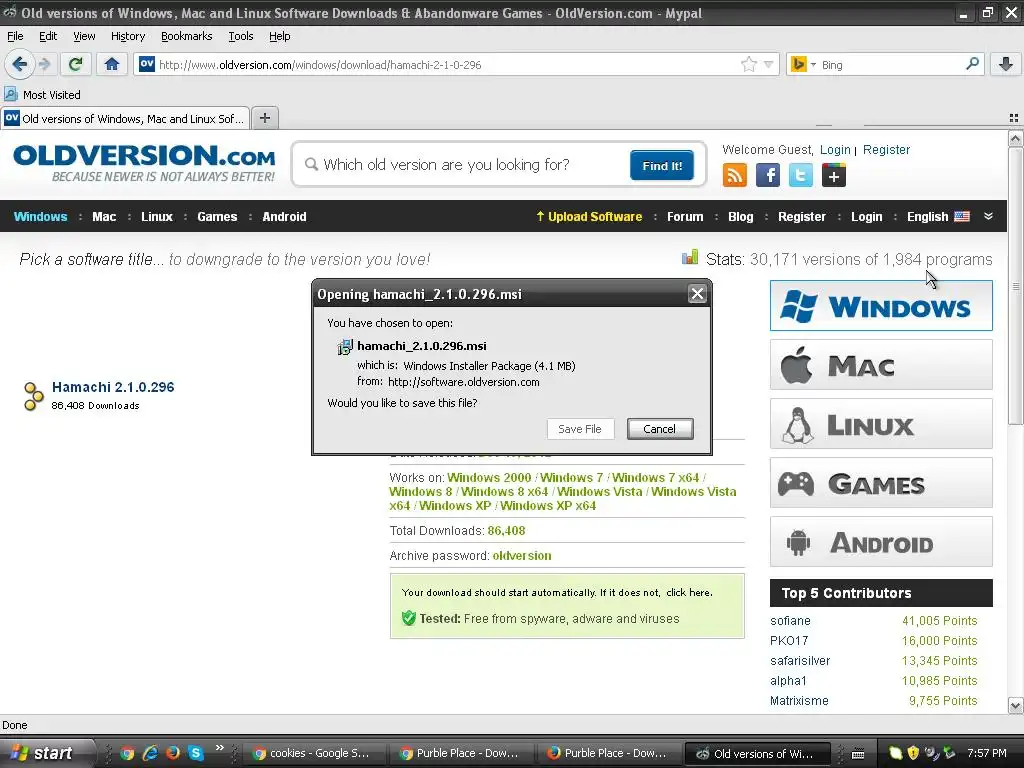Image resolution: width=1024 pixels, height=768 pixels.
Task: Open a new tab with the plus button
Action: point(264,118)
